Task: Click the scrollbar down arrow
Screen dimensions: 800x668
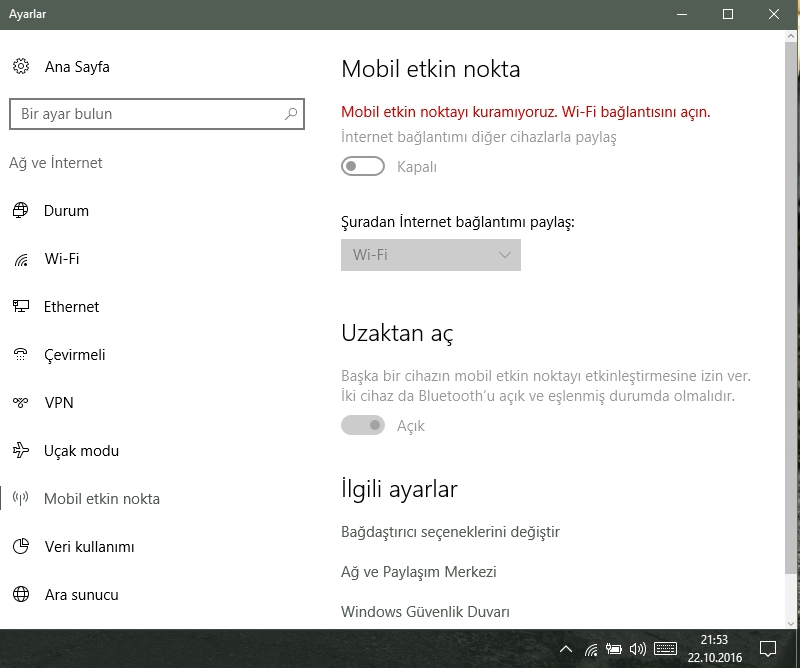Action: (791, 623)
